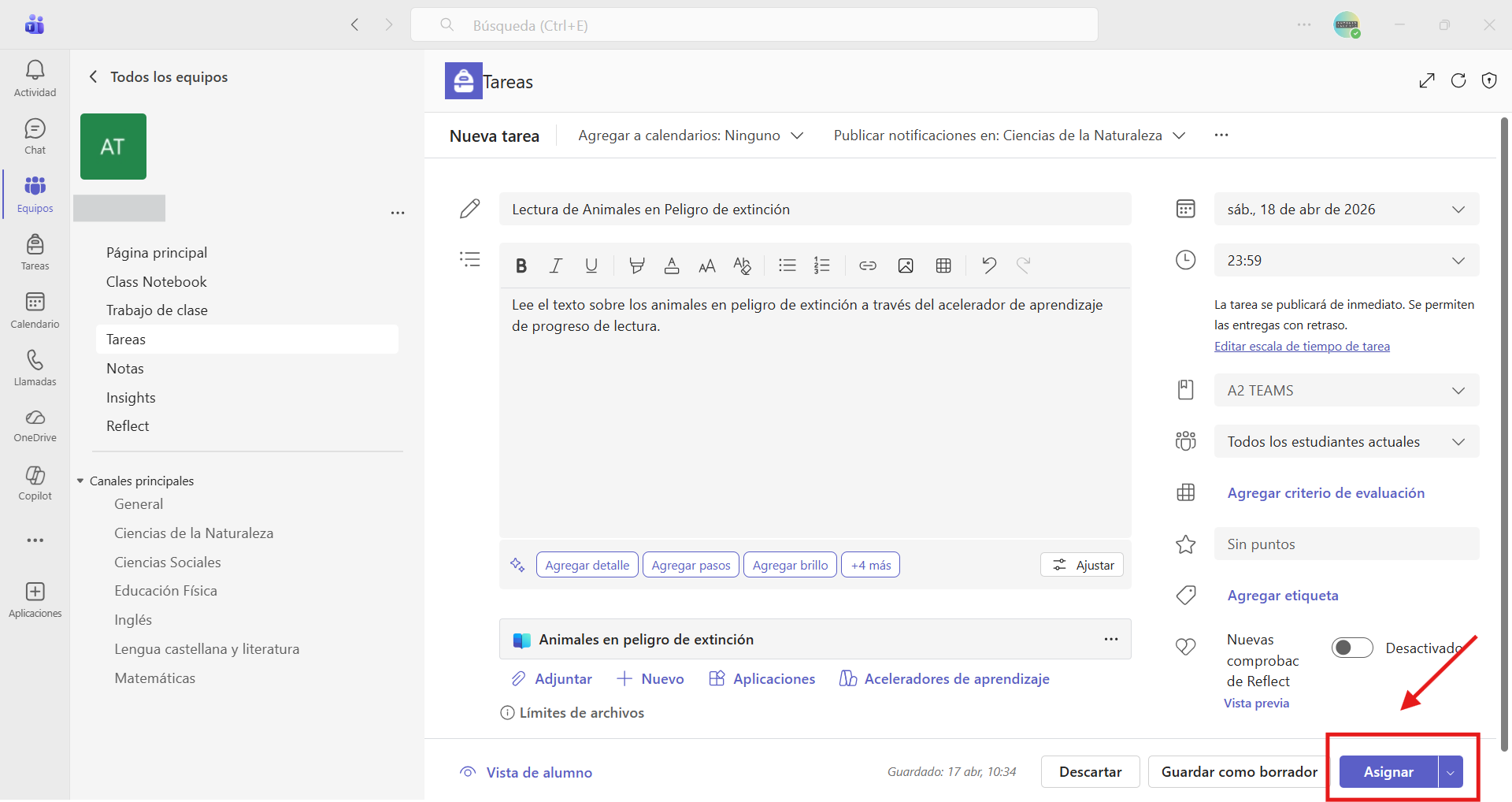Viewport: 1512px width, 802px height.
Task: Open Trabajo de clase
Action: [x=157, y=310]
